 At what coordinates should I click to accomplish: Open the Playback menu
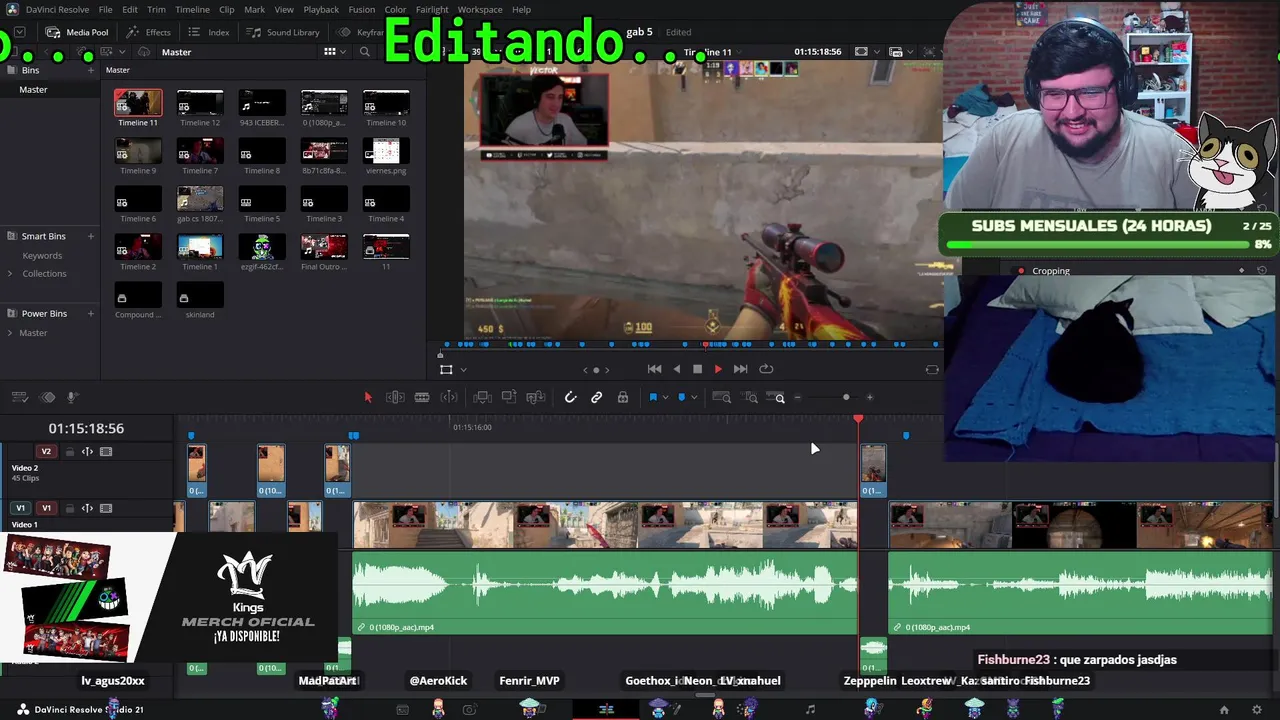(321, 10)
